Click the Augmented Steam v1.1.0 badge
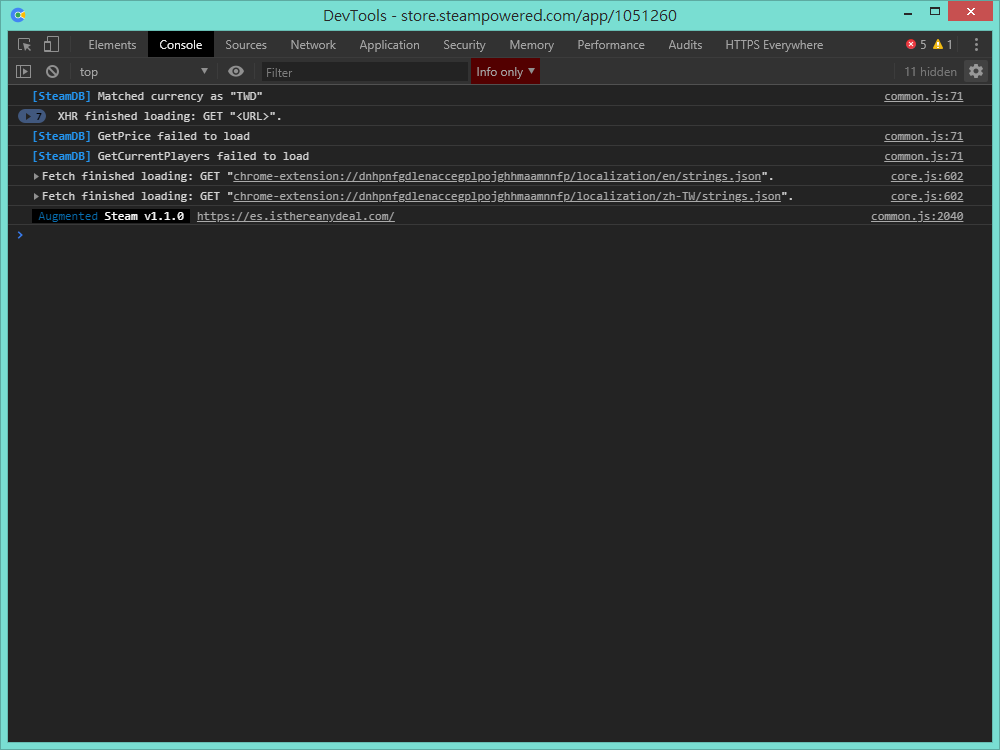Image resolution: width=1000 pixels, height=750 pixels. 111,216
